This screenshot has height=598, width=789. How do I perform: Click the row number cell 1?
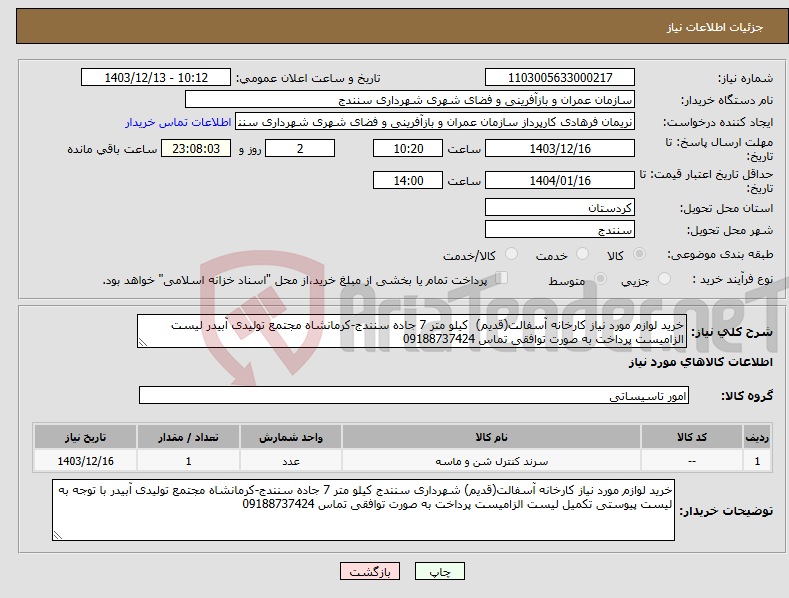pyautogui.click(x=757, y=461)
